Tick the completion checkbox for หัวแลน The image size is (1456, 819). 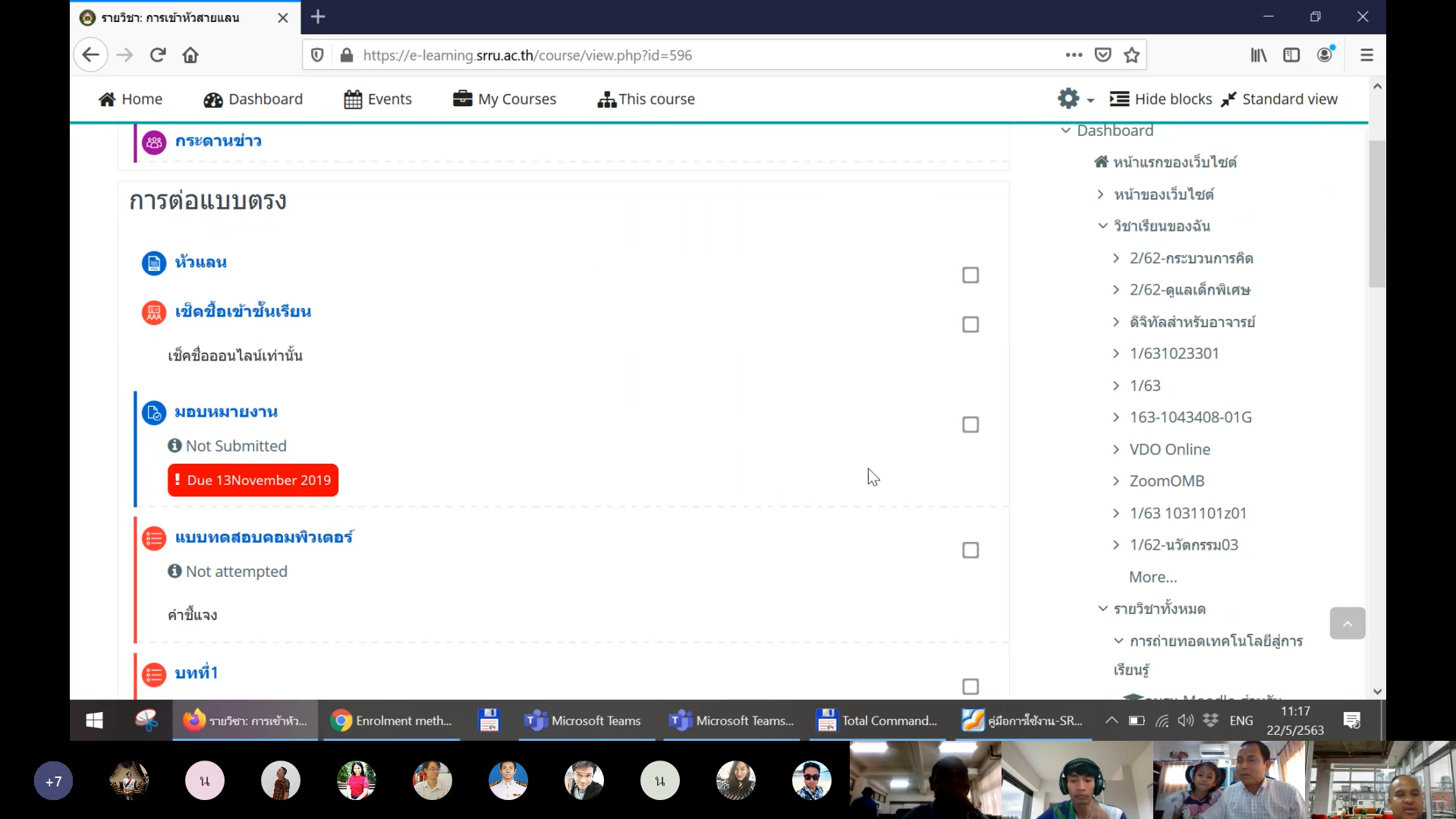[970, 276]
